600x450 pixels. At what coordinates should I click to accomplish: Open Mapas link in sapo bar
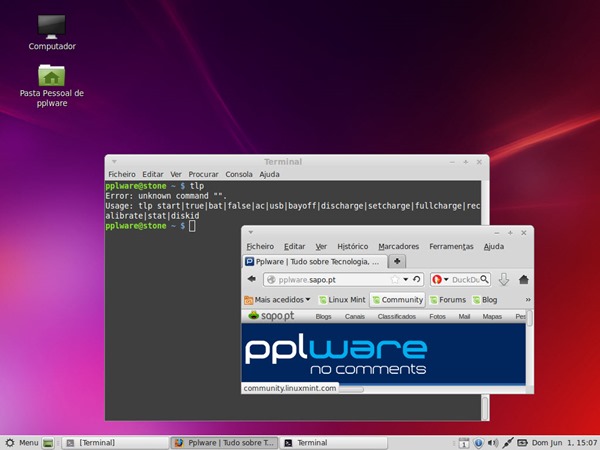tap(492, 316)
